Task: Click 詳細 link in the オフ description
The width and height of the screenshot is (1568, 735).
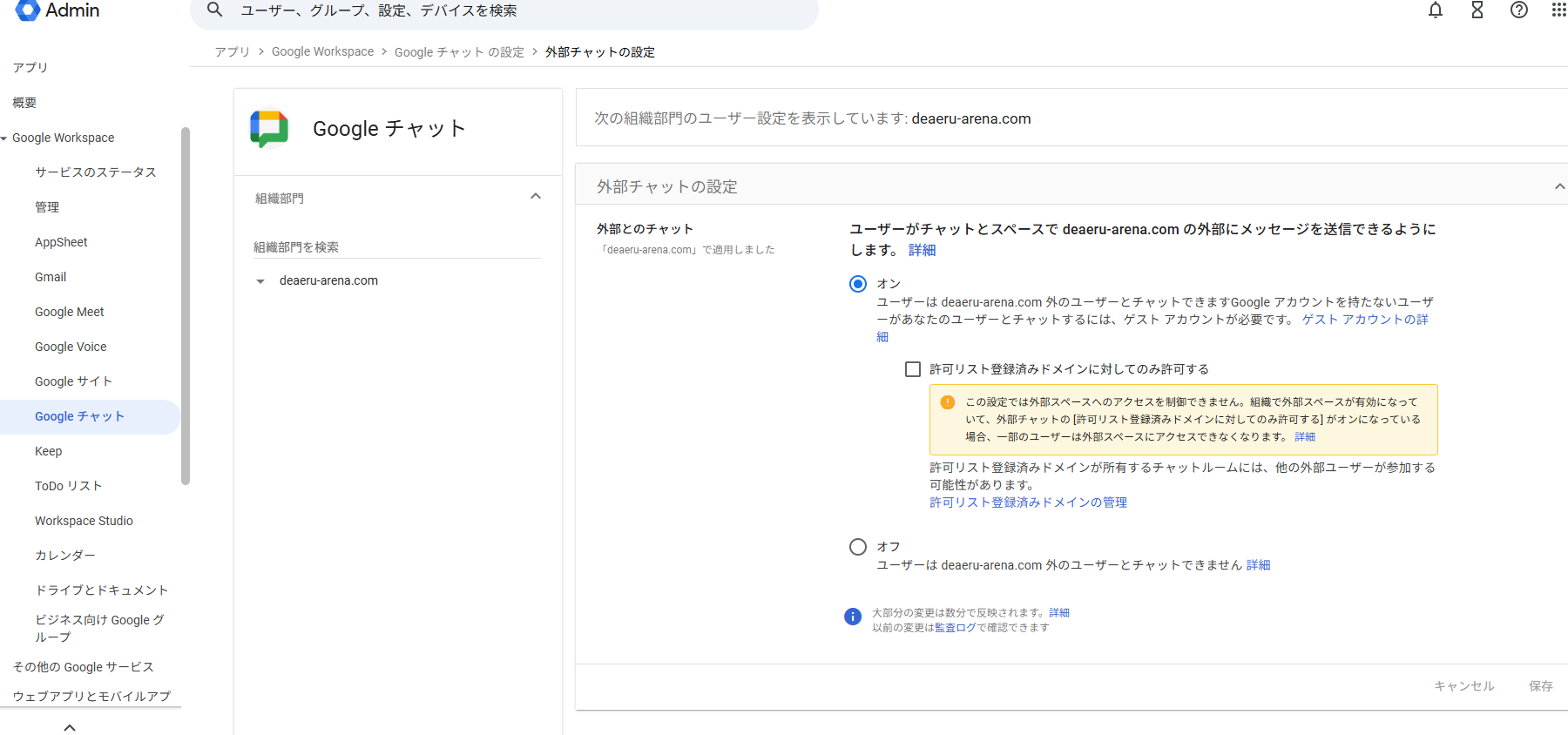Action: tap(1258, 565)
